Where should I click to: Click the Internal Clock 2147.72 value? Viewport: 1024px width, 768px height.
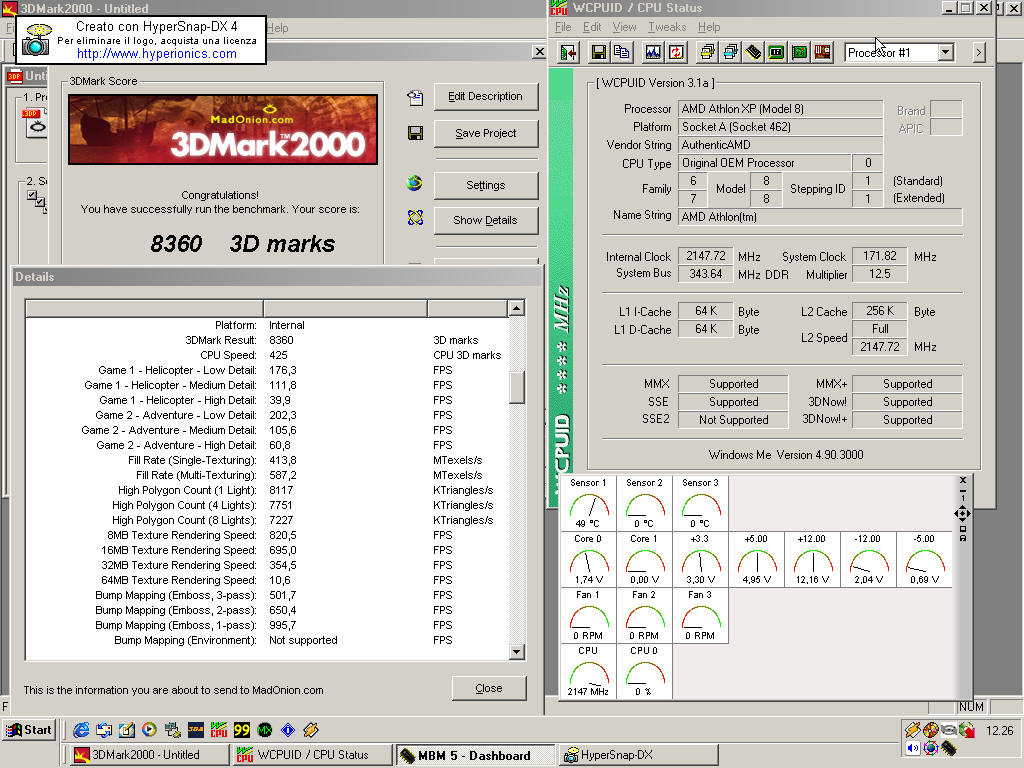[x=705, y=256]
